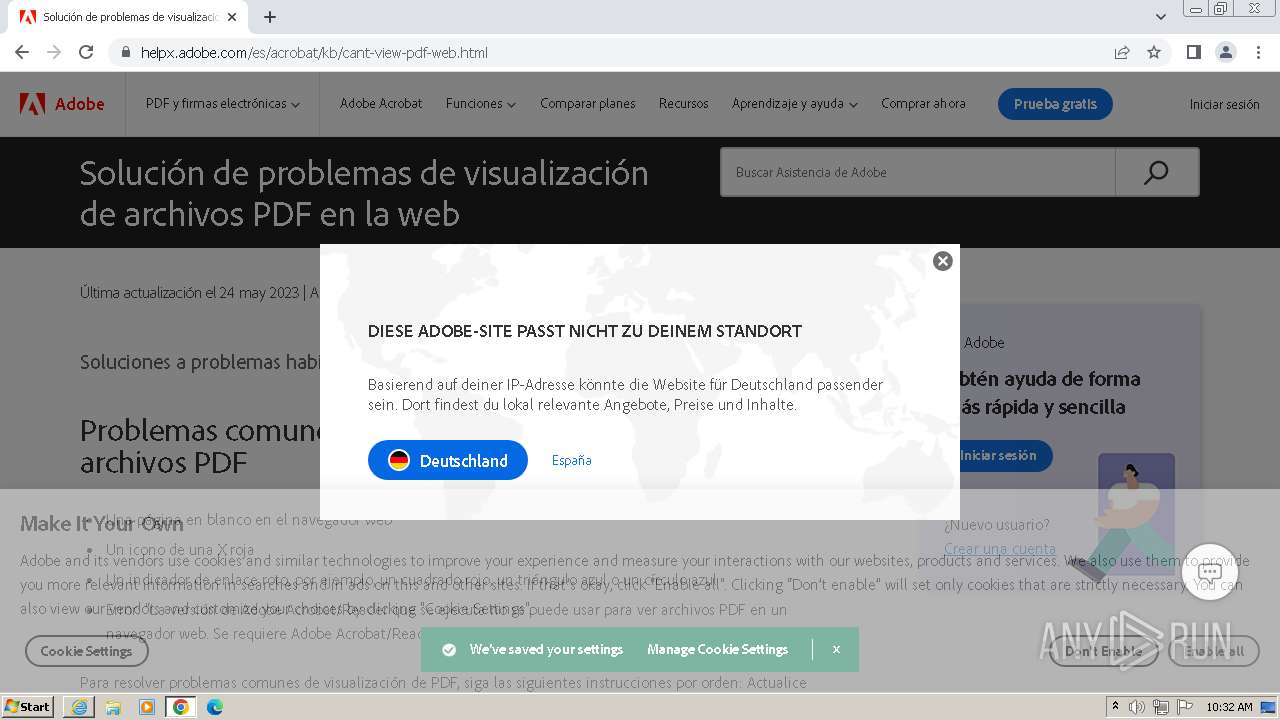Click Prueba gratis button
Viewport: 1280px width, 720px height.
coord(1055,104)
